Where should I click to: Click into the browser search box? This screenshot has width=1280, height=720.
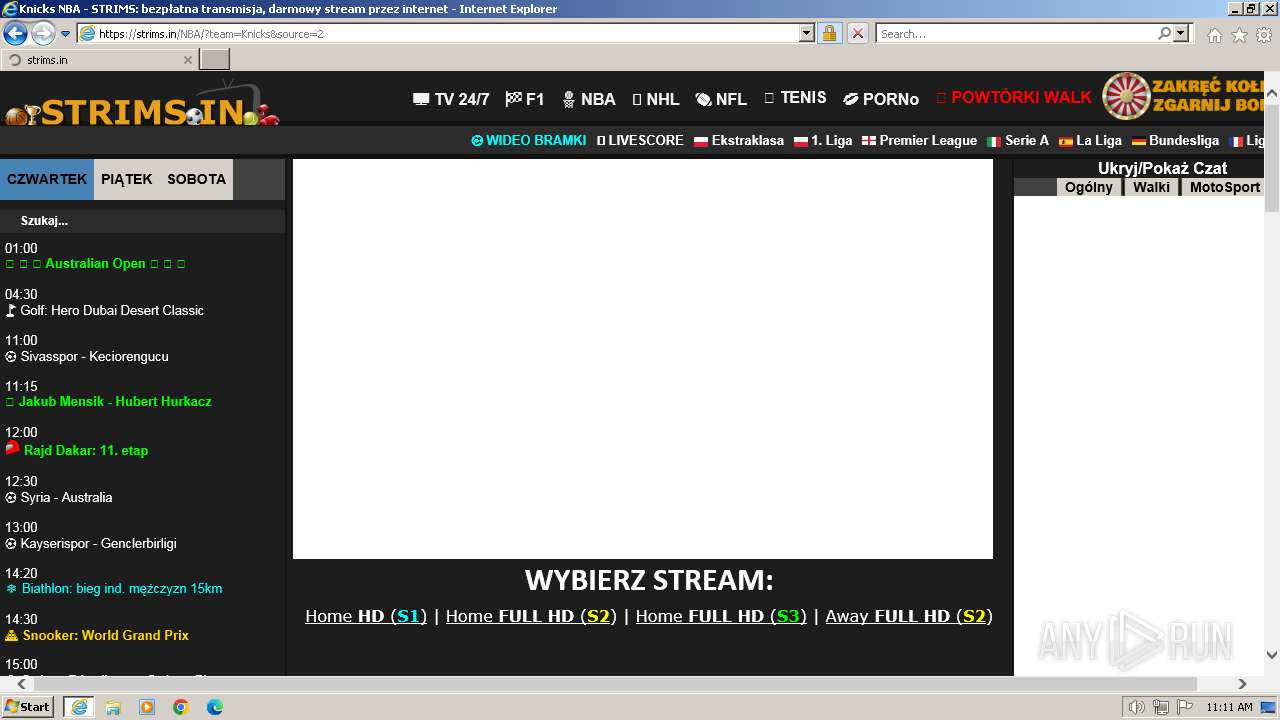[1015, 34]
